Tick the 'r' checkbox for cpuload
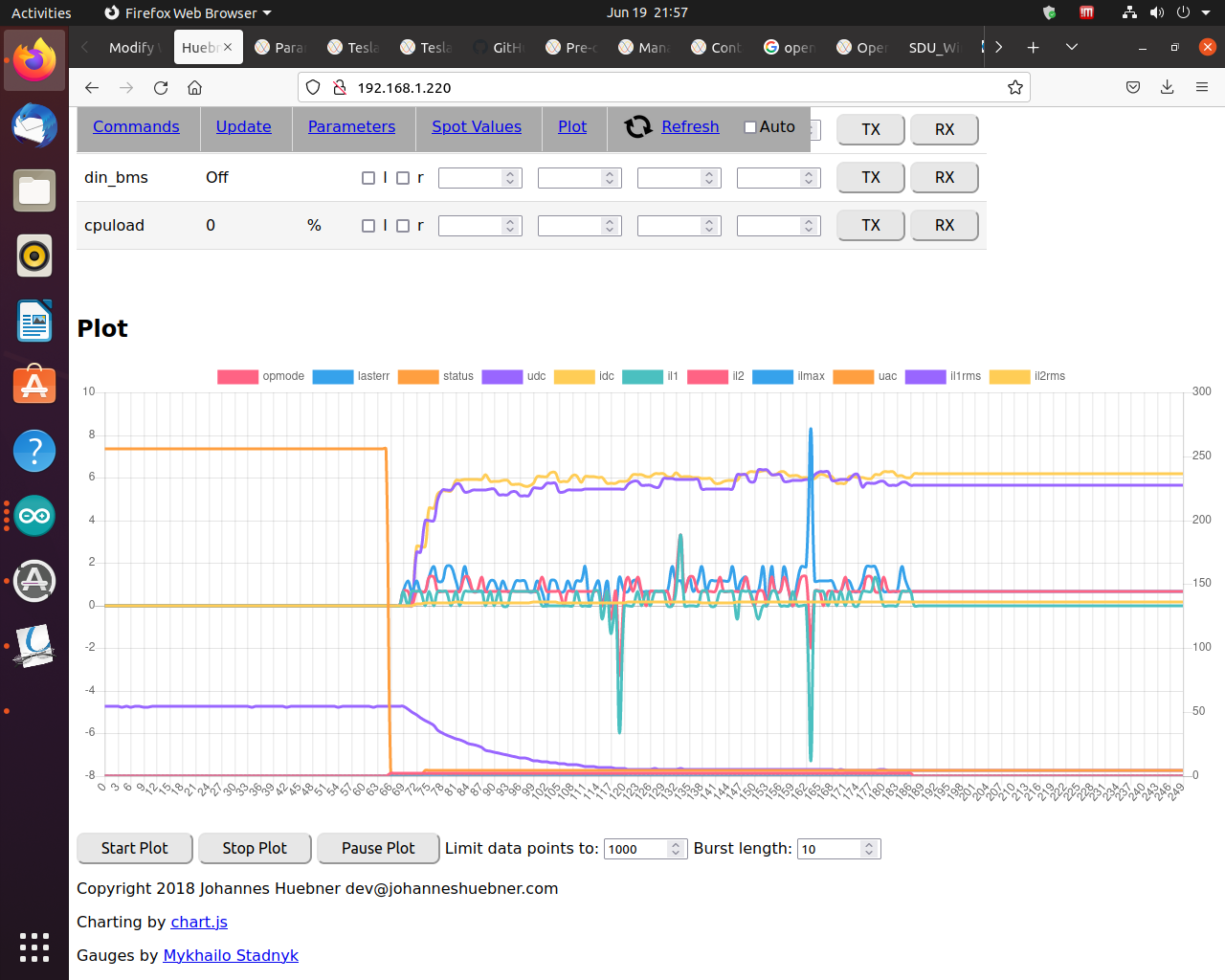1225x980 pixels. tap(403, 226)
